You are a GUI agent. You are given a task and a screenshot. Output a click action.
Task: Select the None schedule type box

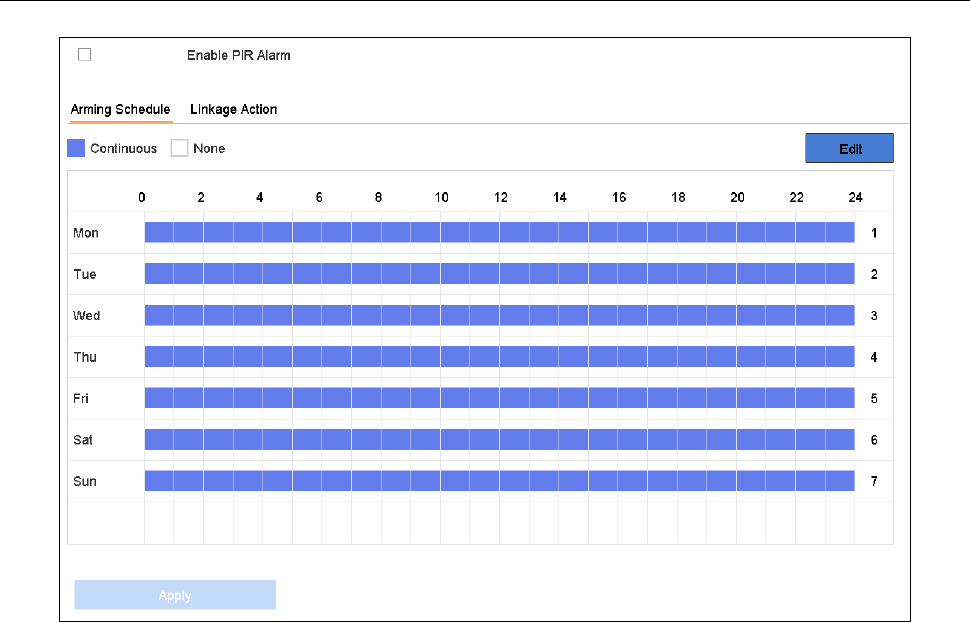[x=180, y=148]
